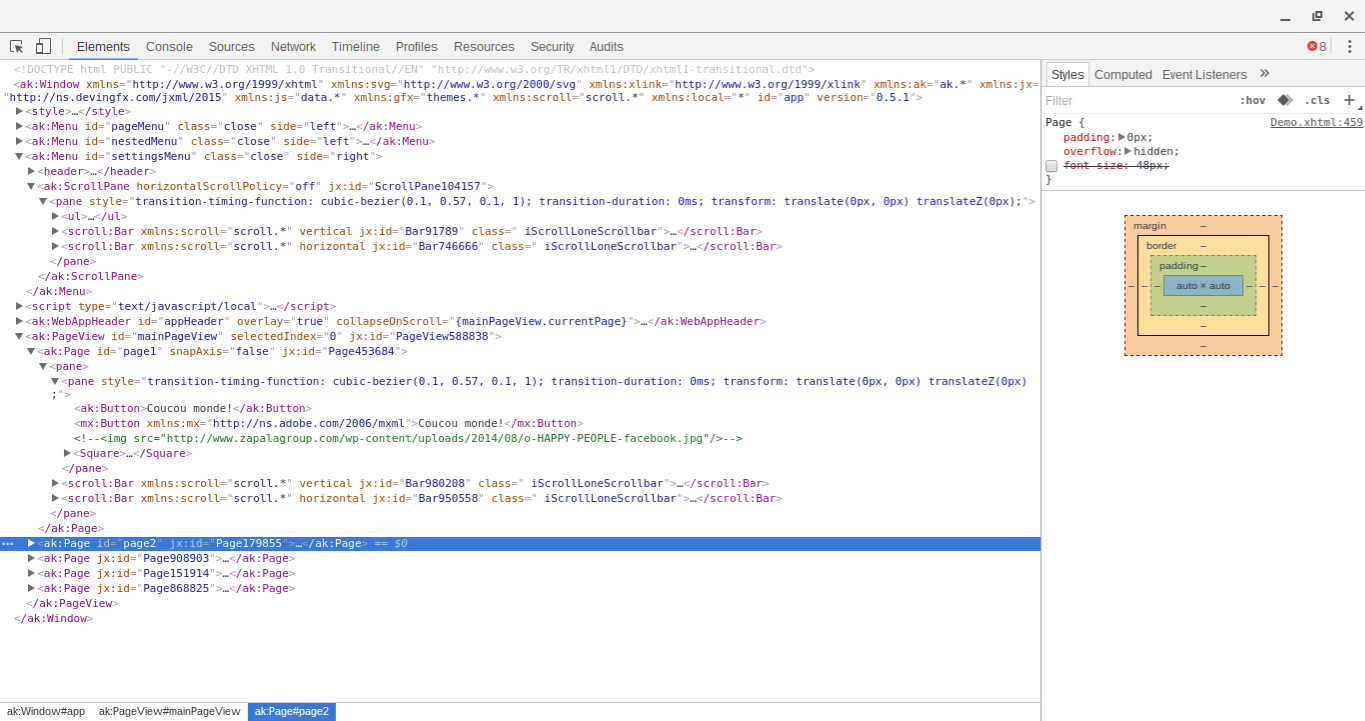Open the Console tab

point(169,47)
